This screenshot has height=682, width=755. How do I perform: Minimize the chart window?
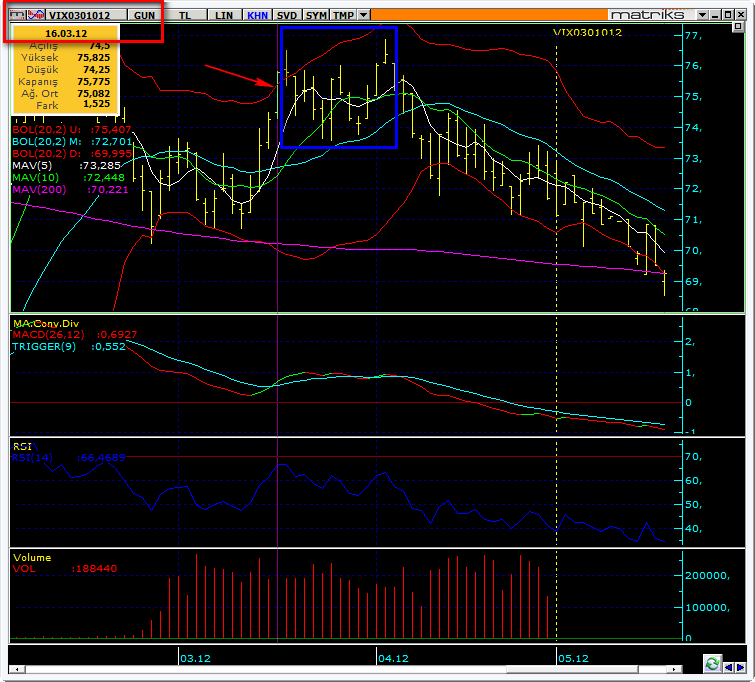pos(715,15)
